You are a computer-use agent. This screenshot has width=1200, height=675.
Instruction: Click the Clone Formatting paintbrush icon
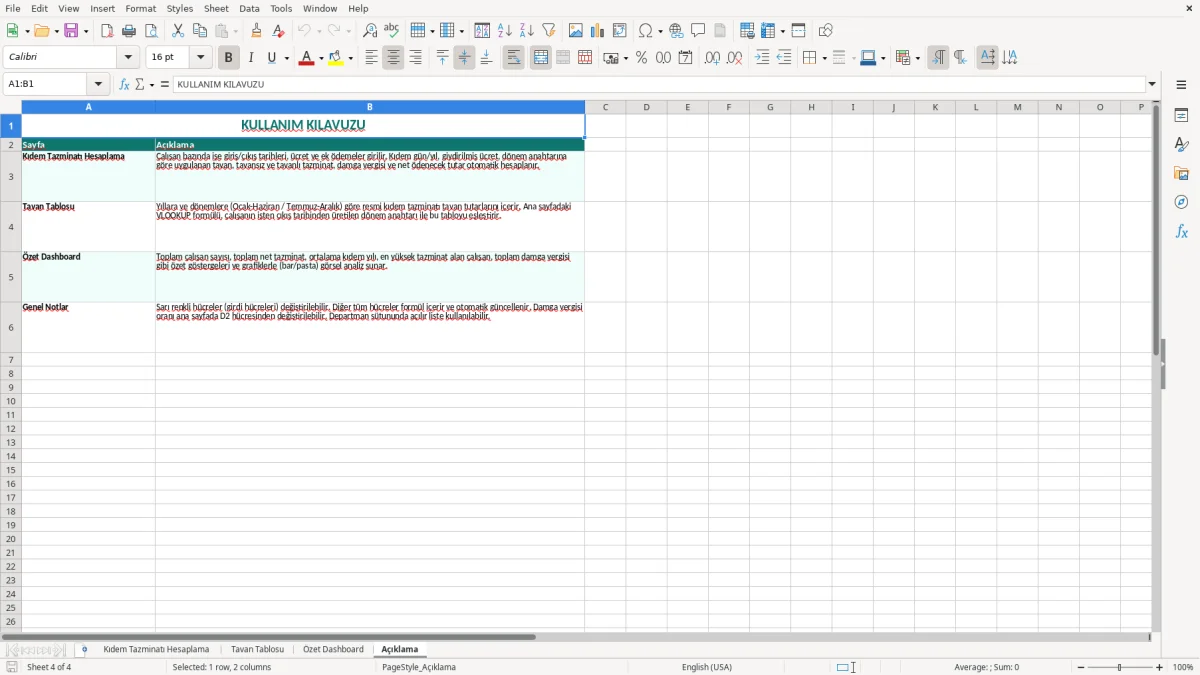point(256,31)
